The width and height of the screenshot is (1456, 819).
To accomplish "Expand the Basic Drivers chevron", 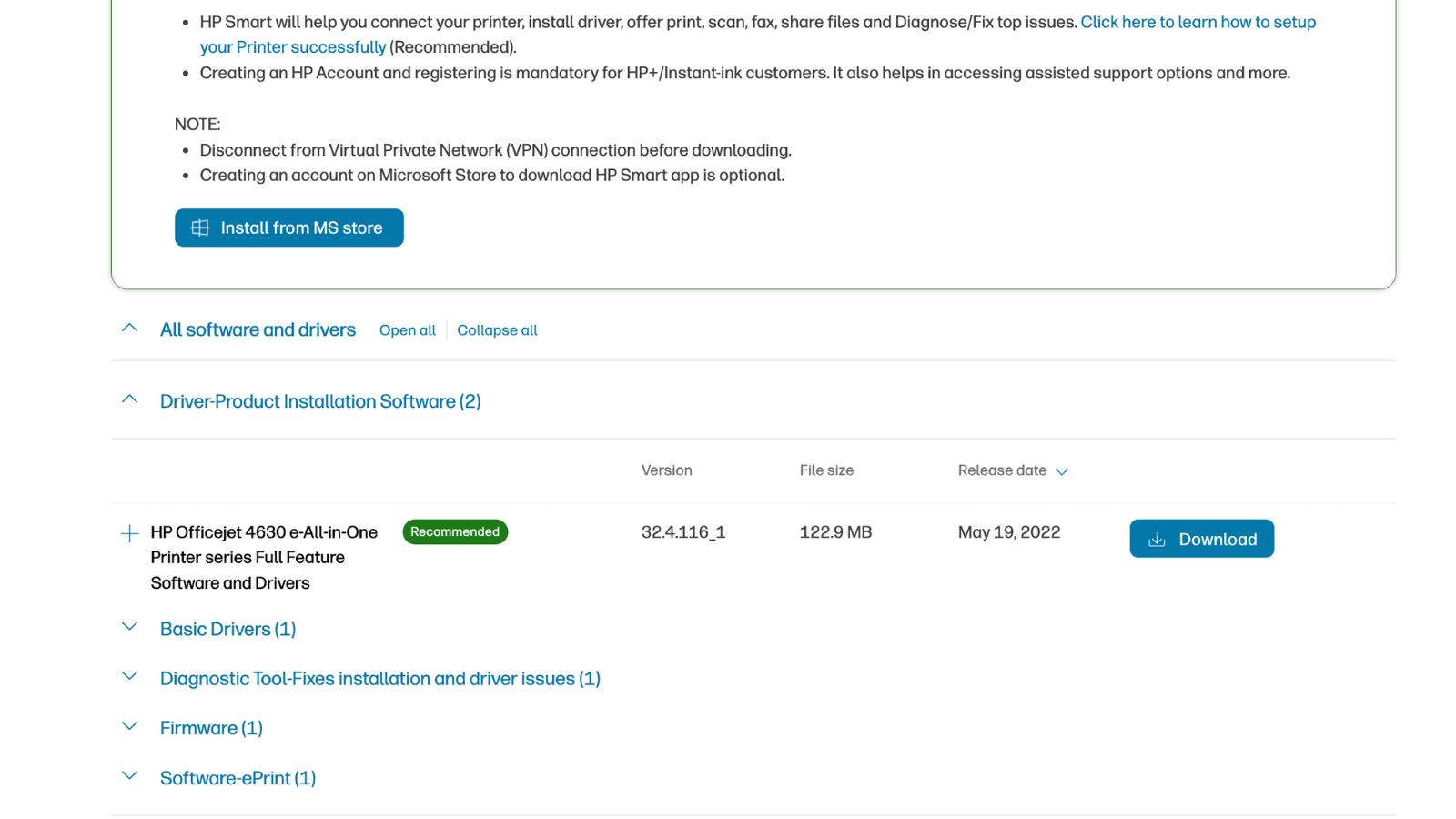I will [129, 627].
